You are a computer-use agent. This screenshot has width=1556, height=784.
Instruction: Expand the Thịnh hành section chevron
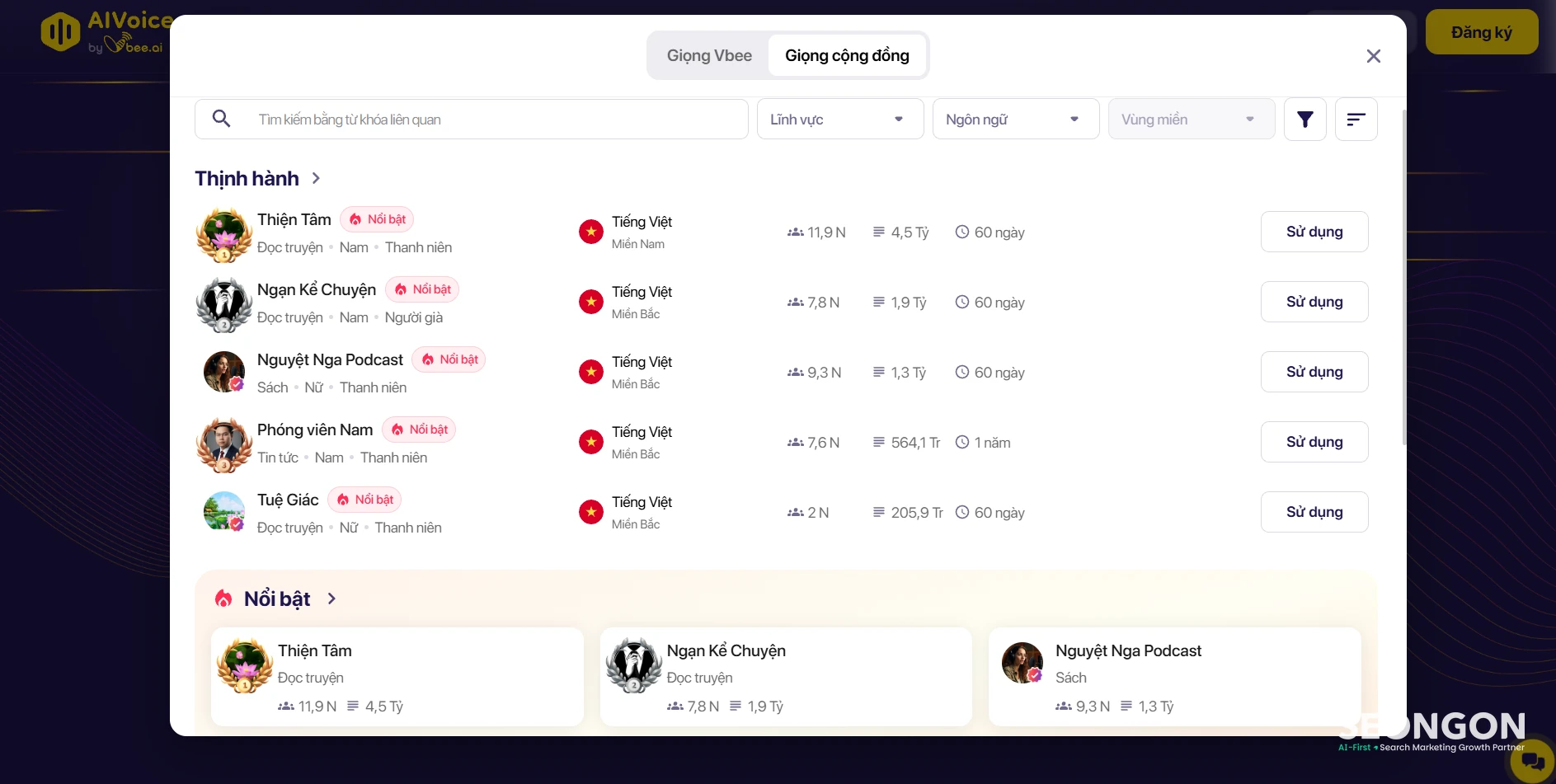coord(316,178)
